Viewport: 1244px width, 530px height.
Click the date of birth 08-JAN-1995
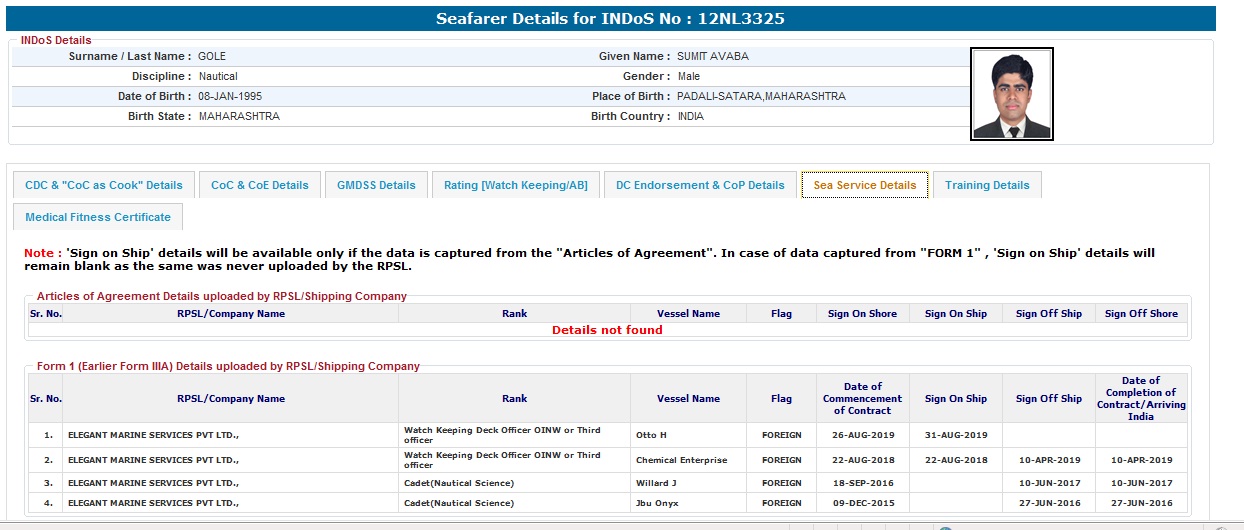click(230, 97)
